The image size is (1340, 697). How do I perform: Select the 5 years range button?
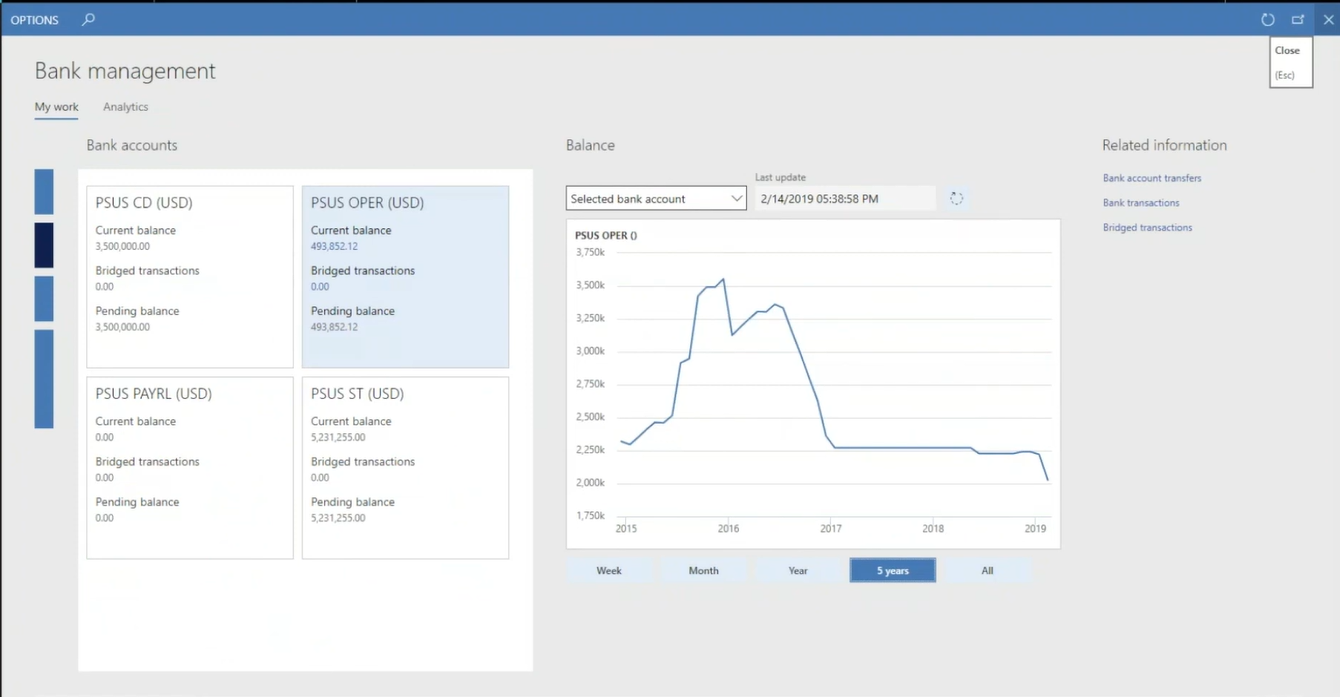(x=893, y=571)
